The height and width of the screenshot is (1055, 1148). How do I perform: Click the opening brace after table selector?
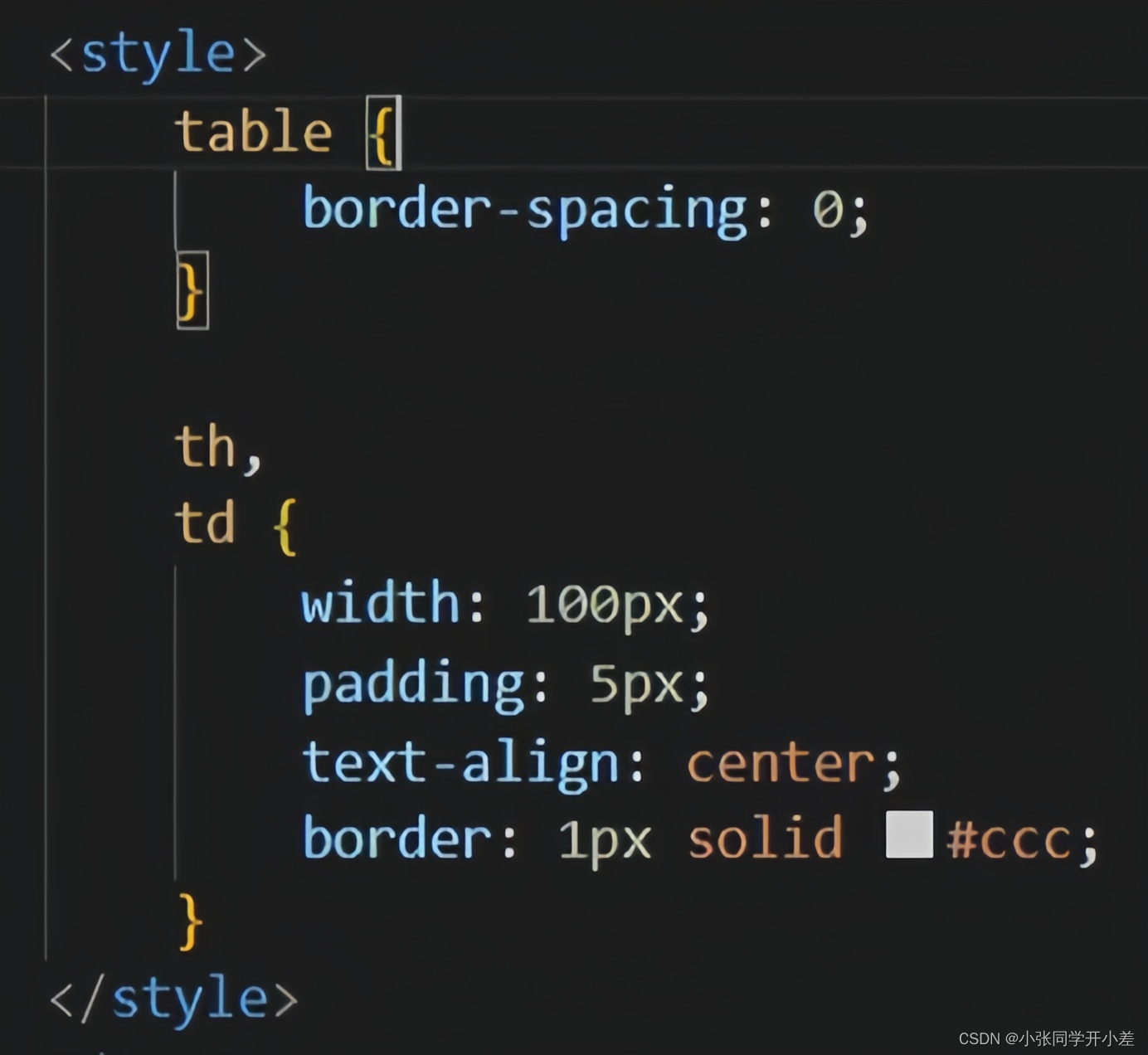click(382, 133)
